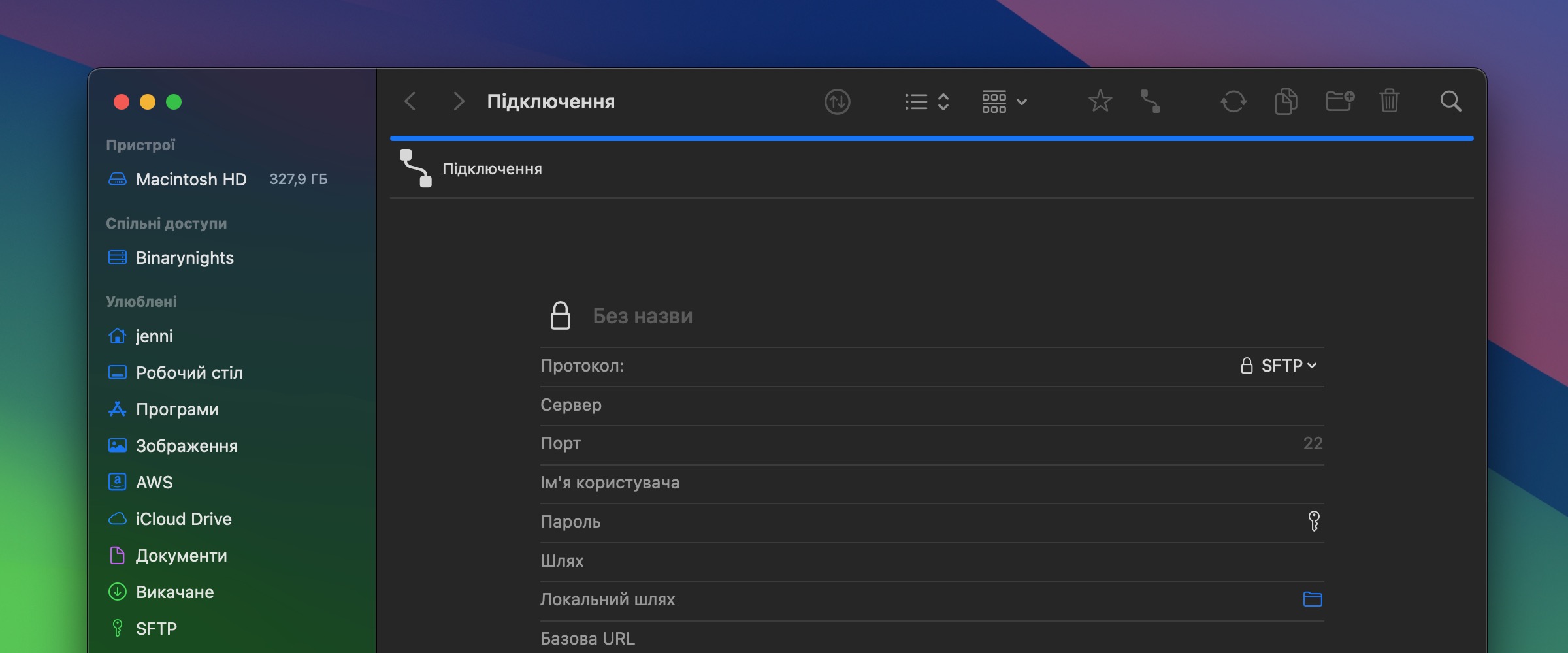
Task: Open the grid grouping dropdown
Action: click(x=1004, y=102)
